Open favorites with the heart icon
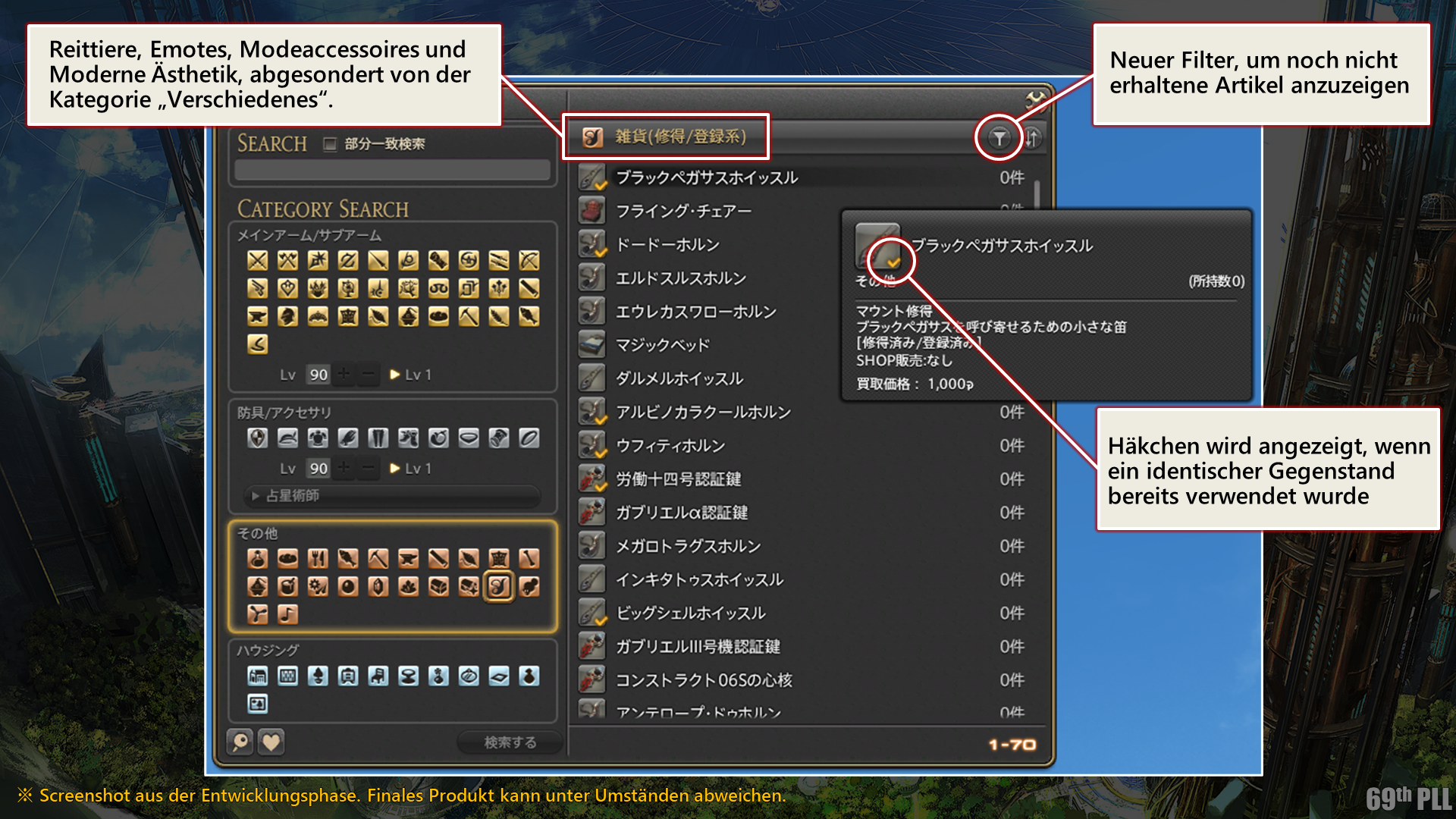1456x819 pixels. coord(271,741)
